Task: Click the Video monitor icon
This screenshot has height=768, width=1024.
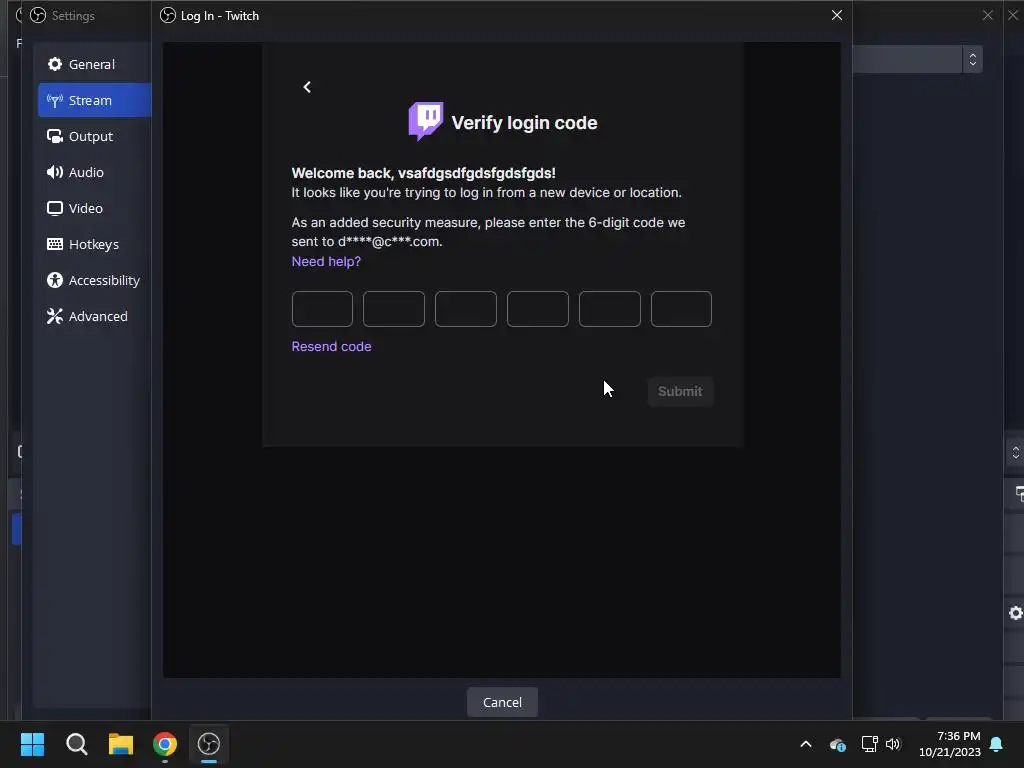Action: click(55, 208)
